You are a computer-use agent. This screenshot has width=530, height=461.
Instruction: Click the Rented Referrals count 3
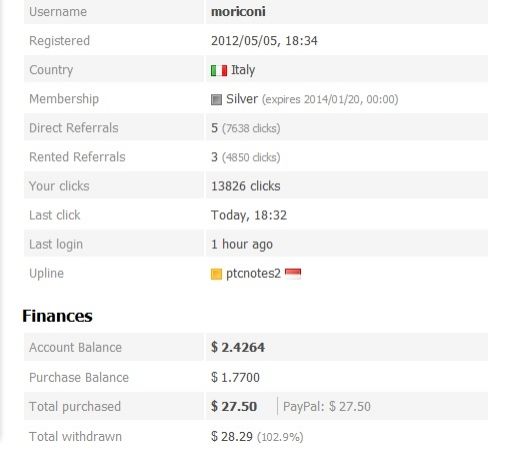(x=214, y=157)
